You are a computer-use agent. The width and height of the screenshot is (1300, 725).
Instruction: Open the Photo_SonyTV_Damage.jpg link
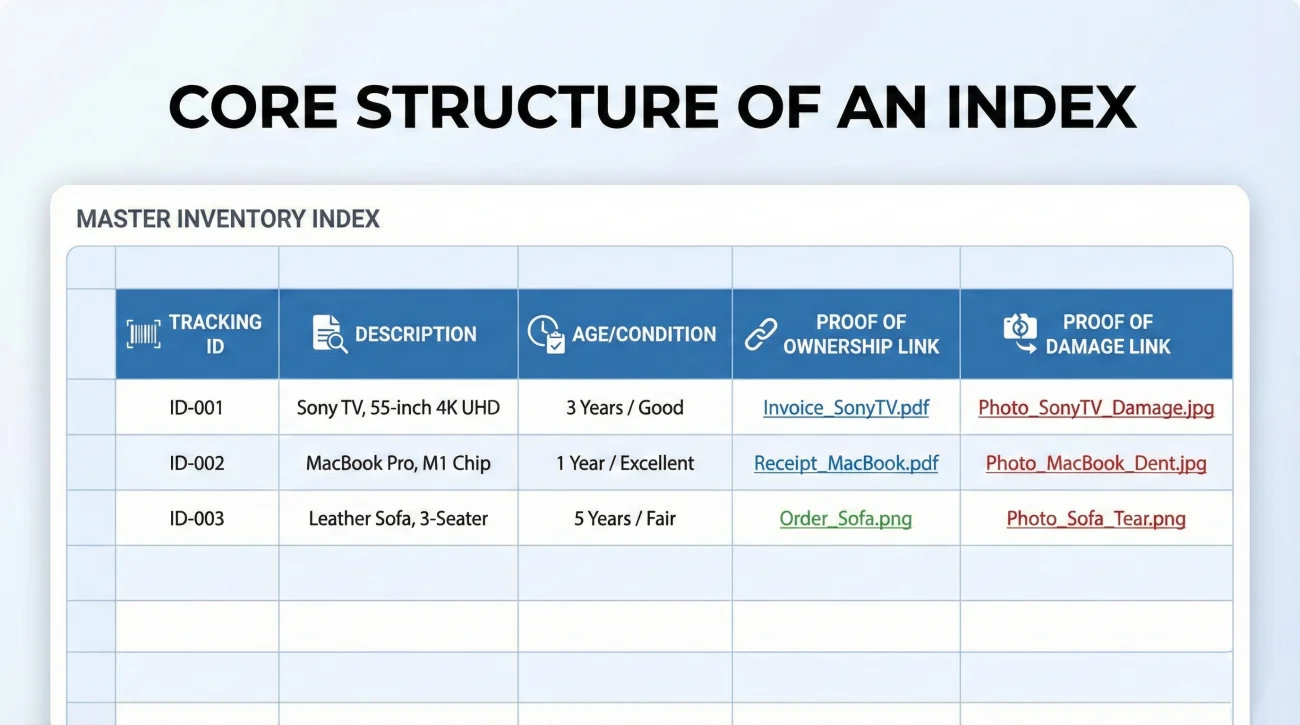pyautogui.click(x=1096, y=407)
